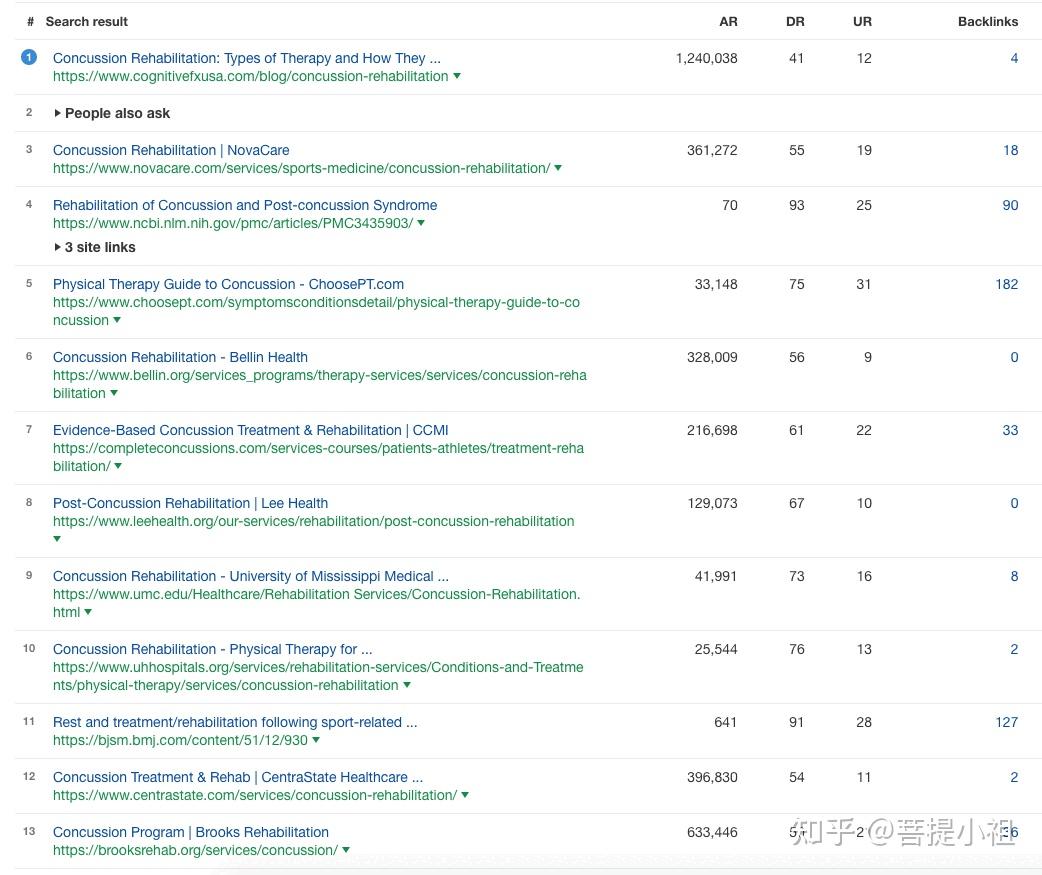Open Physical Therapy Guide to Concussion title
The height and width of the screenshot is (875, 1042).
coord(228,284)
